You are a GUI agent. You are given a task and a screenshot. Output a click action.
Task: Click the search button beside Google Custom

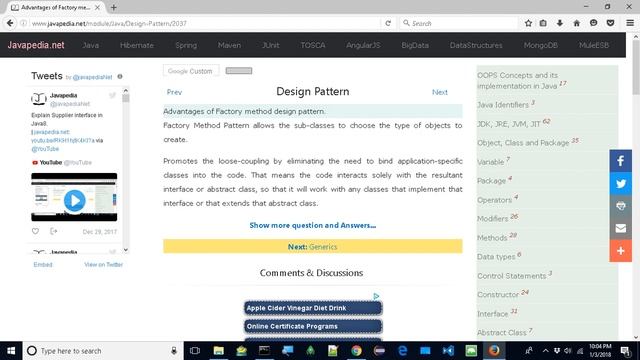[x=239, y=71]
